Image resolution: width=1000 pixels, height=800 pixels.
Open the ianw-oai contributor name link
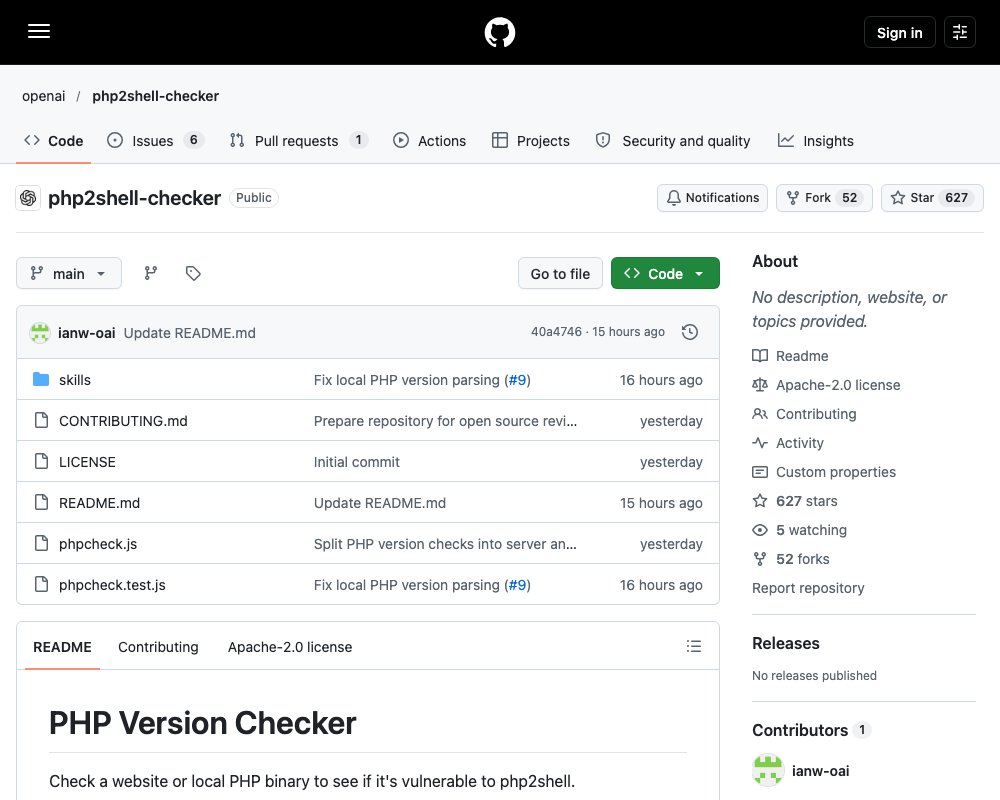point(820,771)
